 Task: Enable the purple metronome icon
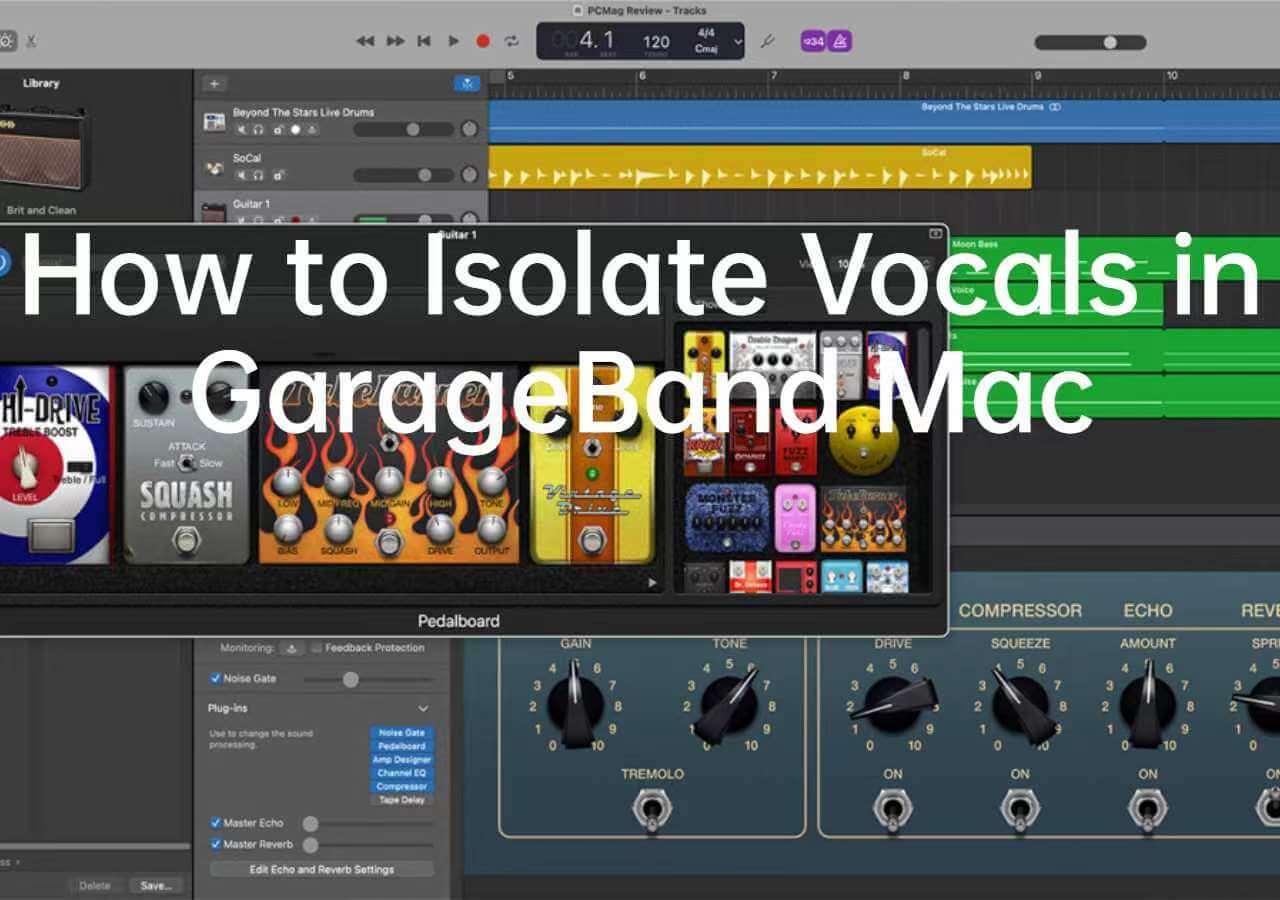pyautogui.click(x=839, y=41)
